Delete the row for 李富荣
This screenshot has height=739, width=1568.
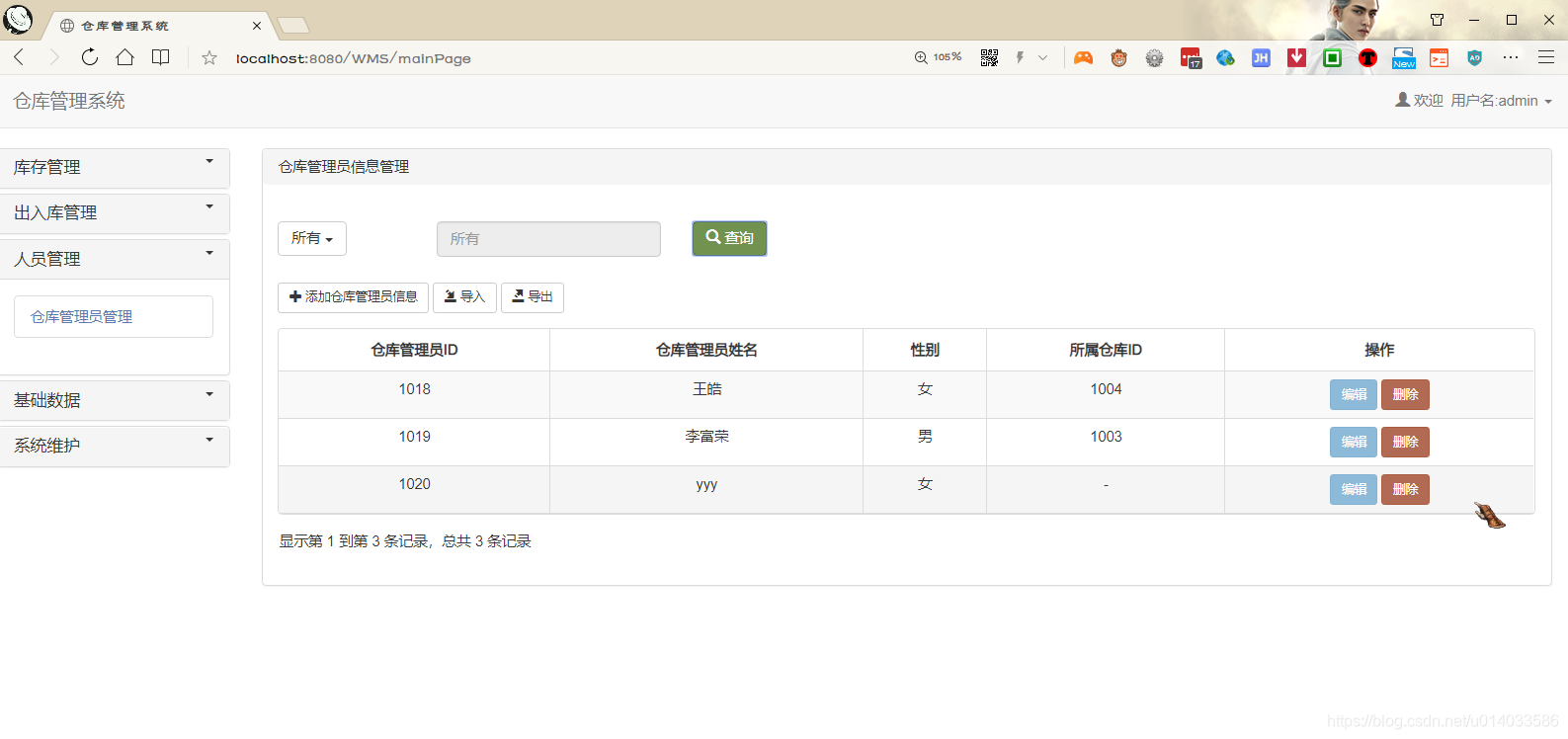(1405, 442)
